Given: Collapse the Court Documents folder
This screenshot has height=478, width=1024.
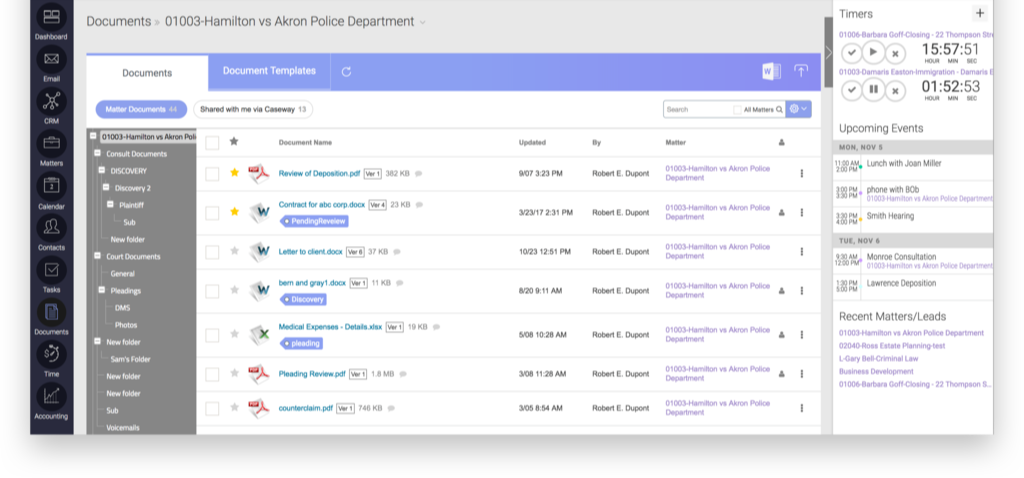Looking at the screenshot, I should coord(97,256).
